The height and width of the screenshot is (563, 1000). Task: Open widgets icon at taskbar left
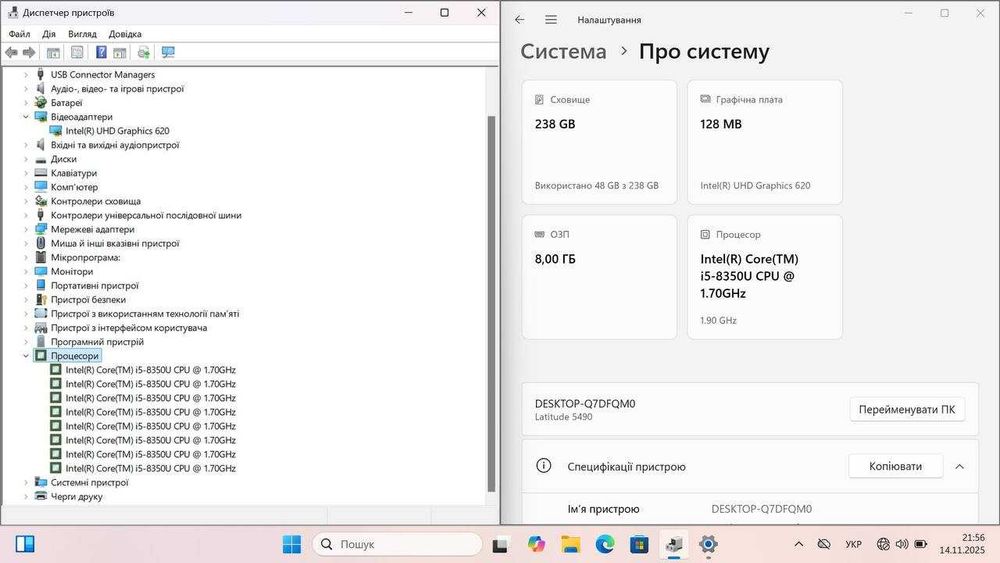click(25, 544)
